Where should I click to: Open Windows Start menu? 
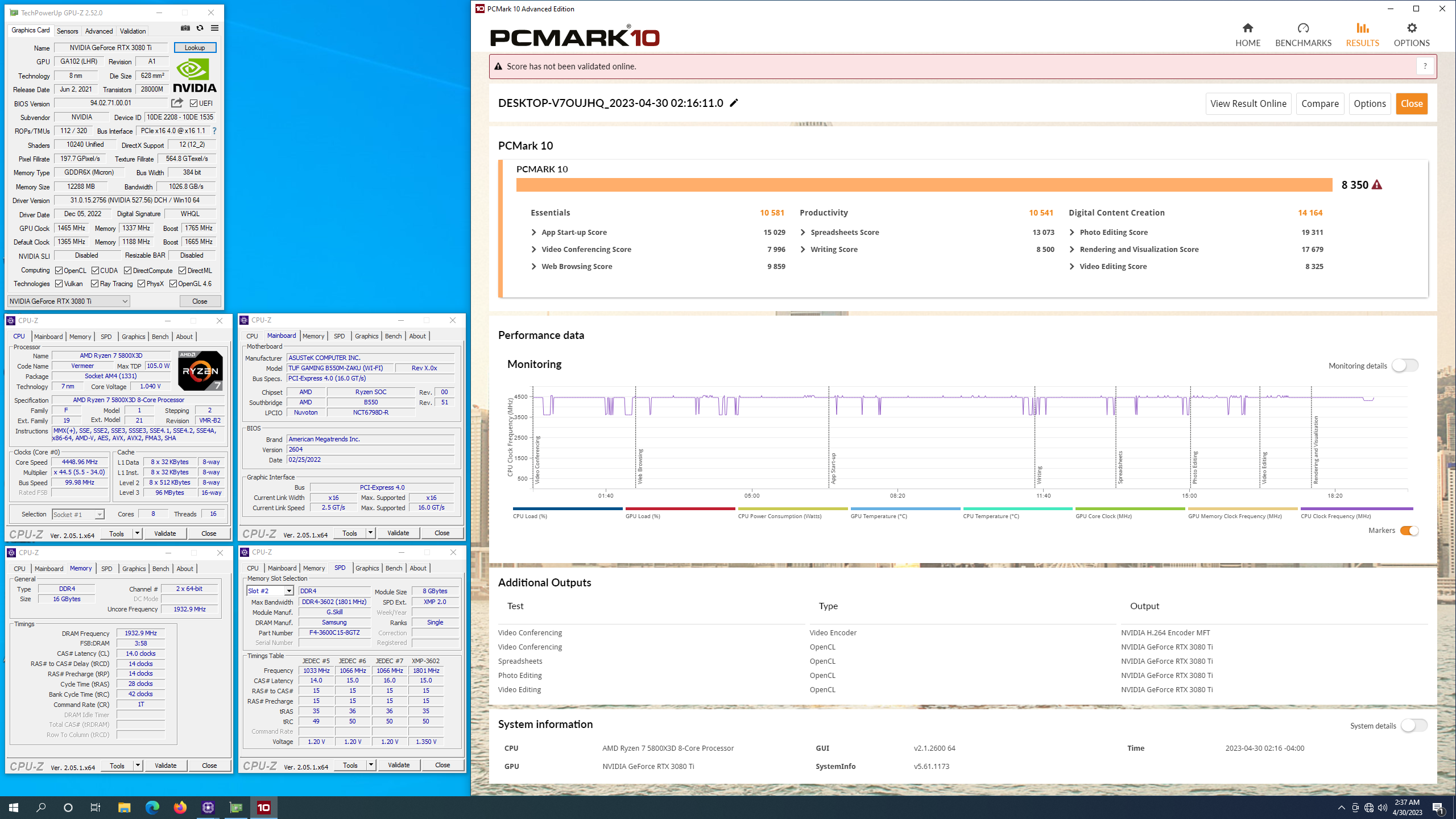(14, 807)
